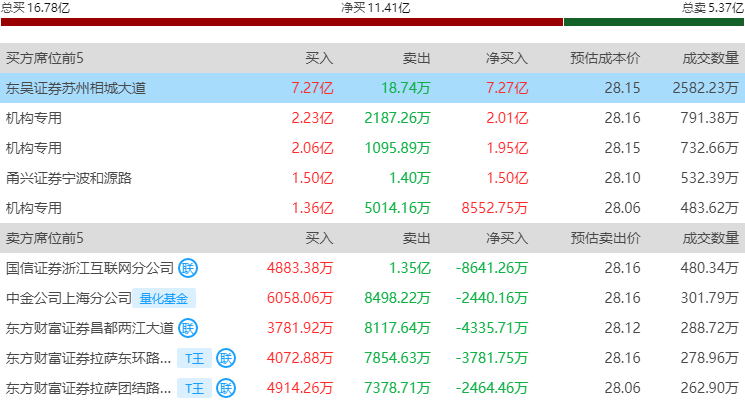Image resolution: width=745 pixels, height=400 pixels.
Task: Click the 卖出 header in seller table
Action: click(x=416, y=238)
